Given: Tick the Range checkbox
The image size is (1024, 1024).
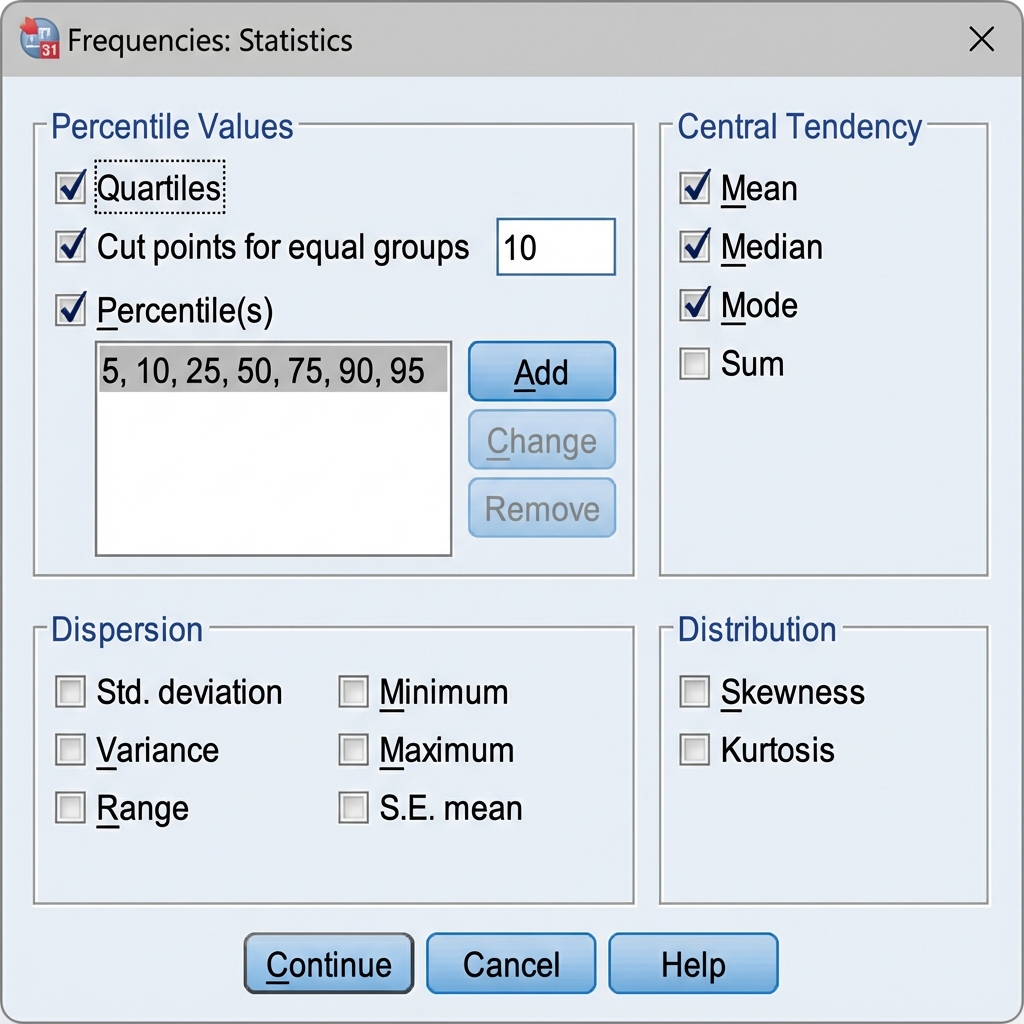Looking at the screenshot, I should (71, 808).
